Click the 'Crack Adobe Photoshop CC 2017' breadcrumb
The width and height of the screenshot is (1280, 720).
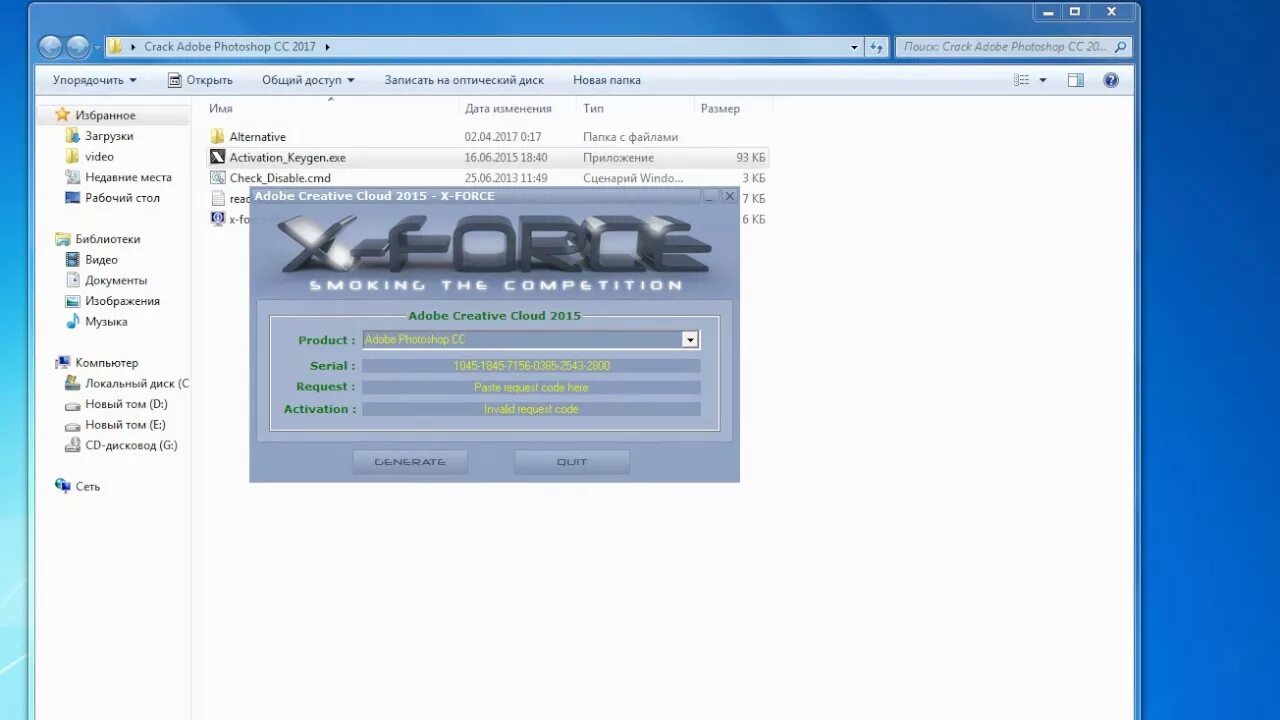(229, 47)
